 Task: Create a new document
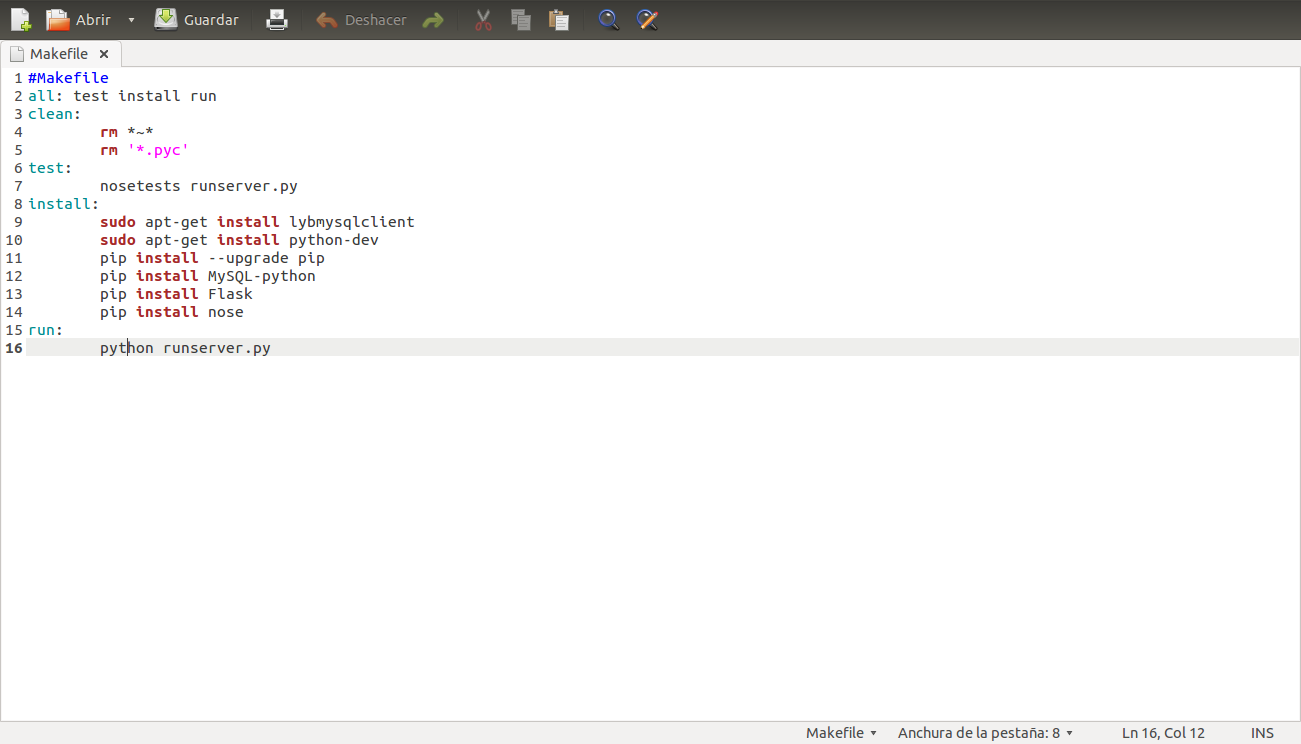[x=19, y=19]
